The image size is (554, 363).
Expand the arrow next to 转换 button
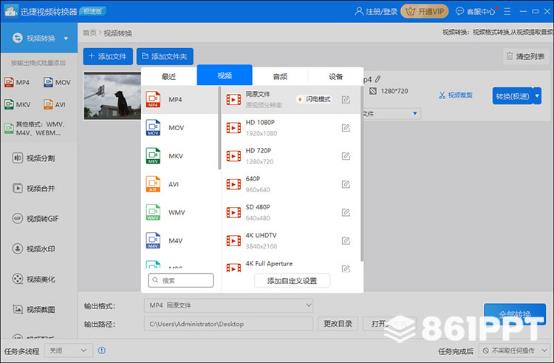click(x=537, y=95)
